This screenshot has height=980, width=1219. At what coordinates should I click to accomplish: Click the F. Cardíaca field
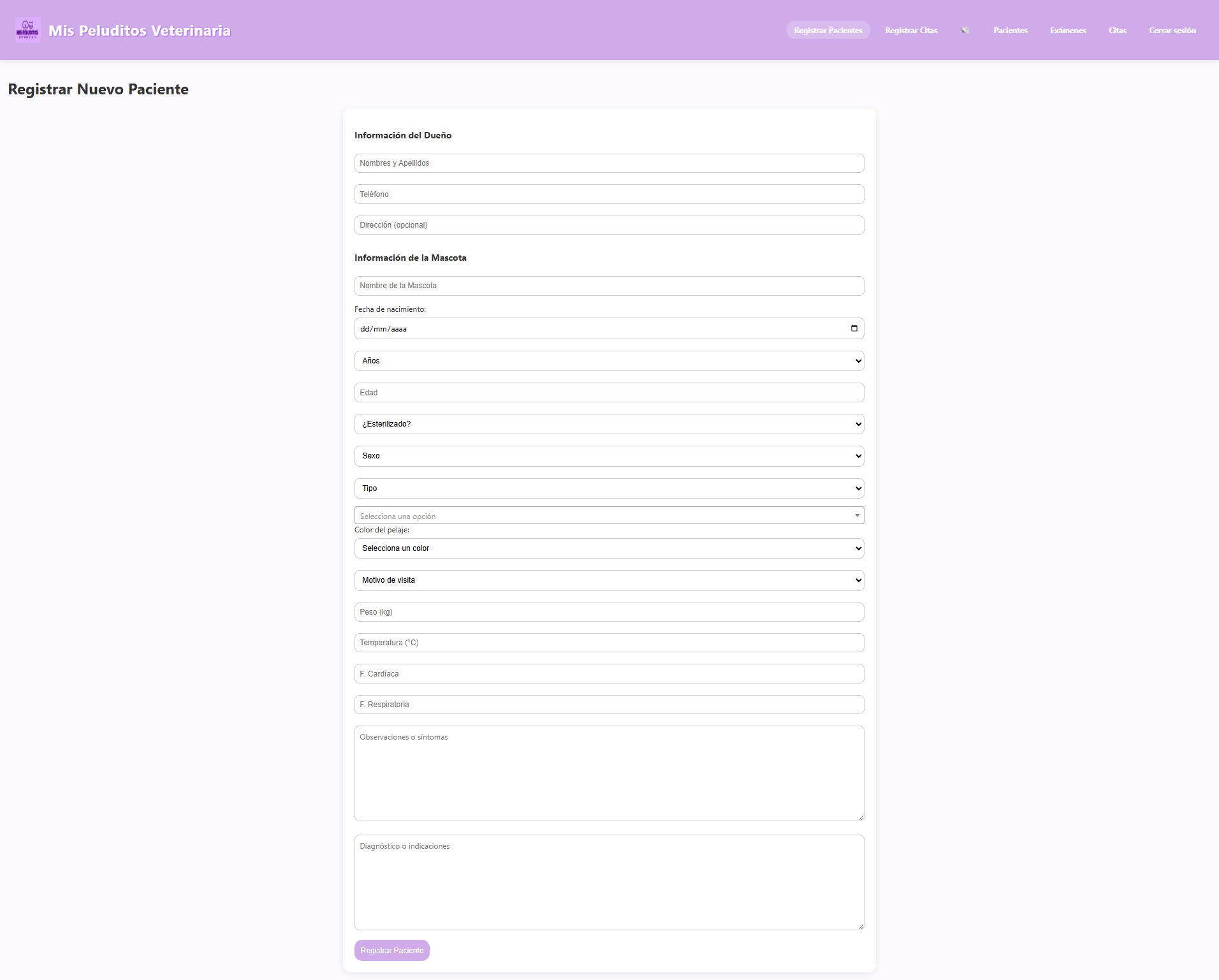(x=609, y=674)
